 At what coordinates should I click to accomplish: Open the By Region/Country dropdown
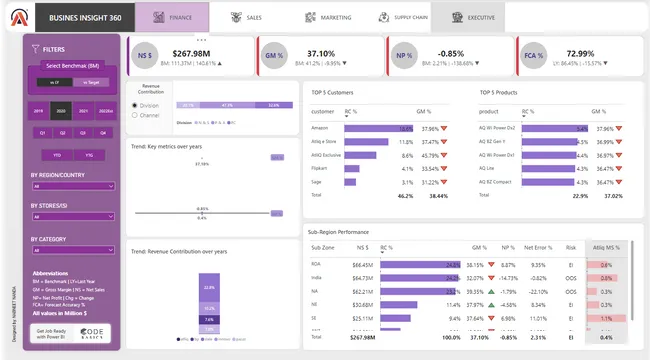point(73,186)
